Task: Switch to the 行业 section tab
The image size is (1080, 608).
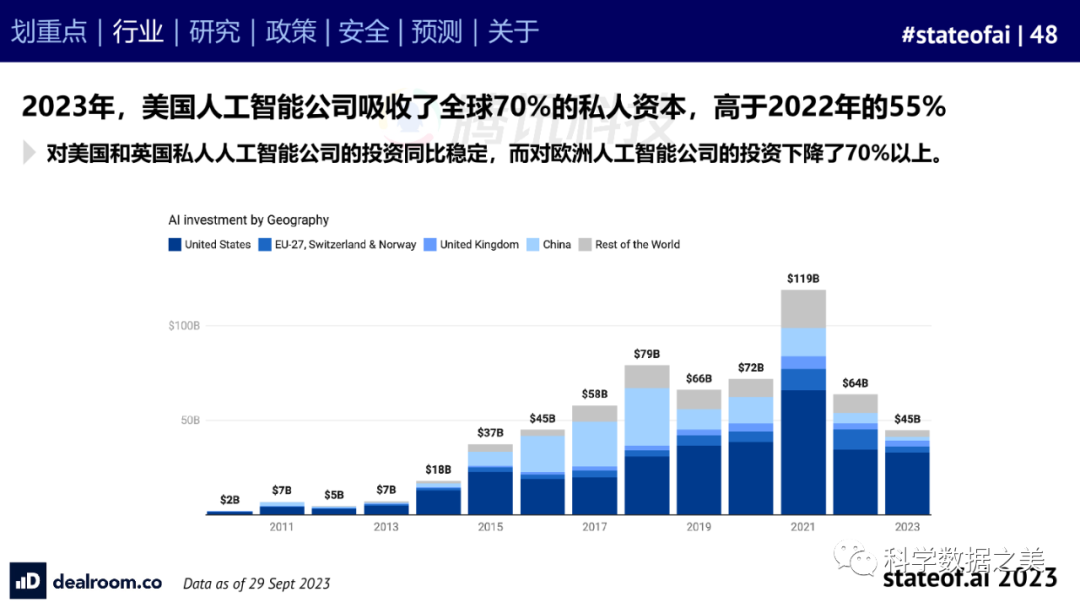Action: coord(138,32)
